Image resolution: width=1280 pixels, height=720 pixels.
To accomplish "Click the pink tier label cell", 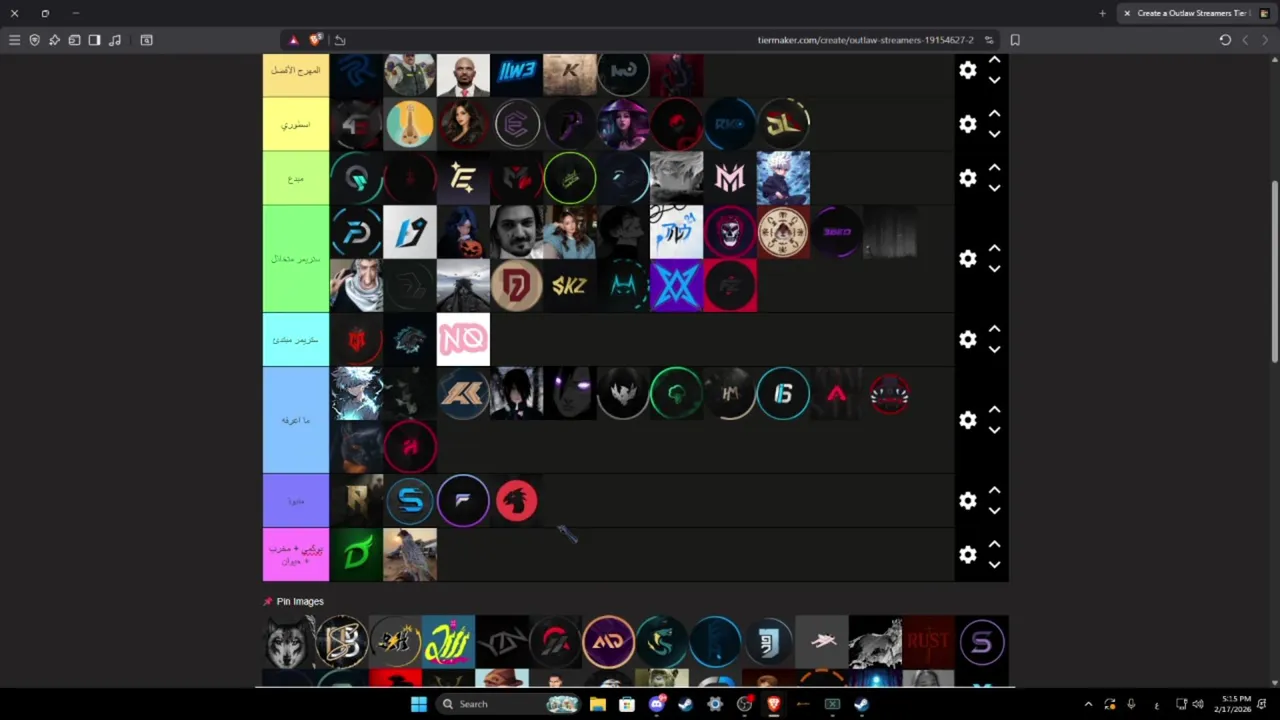I will pyautogui.click(x=296, y=555).
